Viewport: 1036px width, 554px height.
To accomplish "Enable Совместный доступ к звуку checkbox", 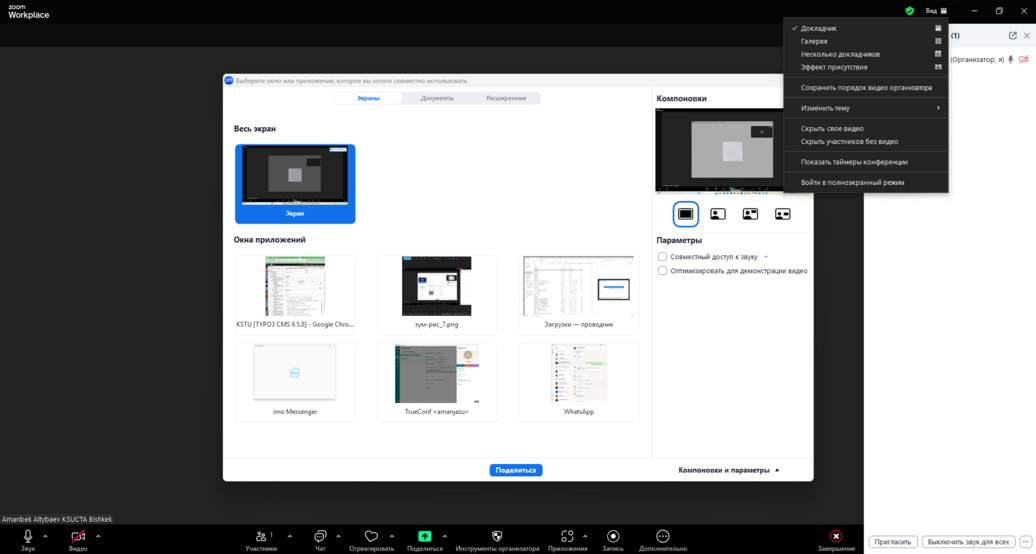I will pos(662,257).
